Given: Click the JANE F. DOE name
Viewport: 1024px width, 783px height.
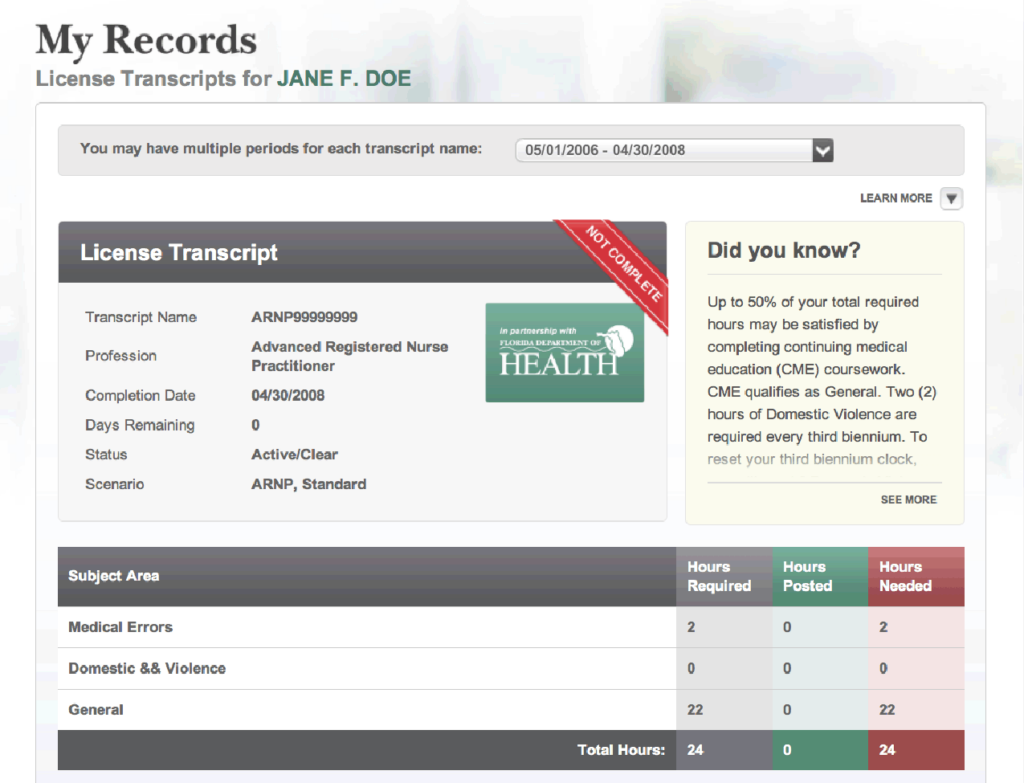Looking at the screenshot, I should (x=343, y=79).
